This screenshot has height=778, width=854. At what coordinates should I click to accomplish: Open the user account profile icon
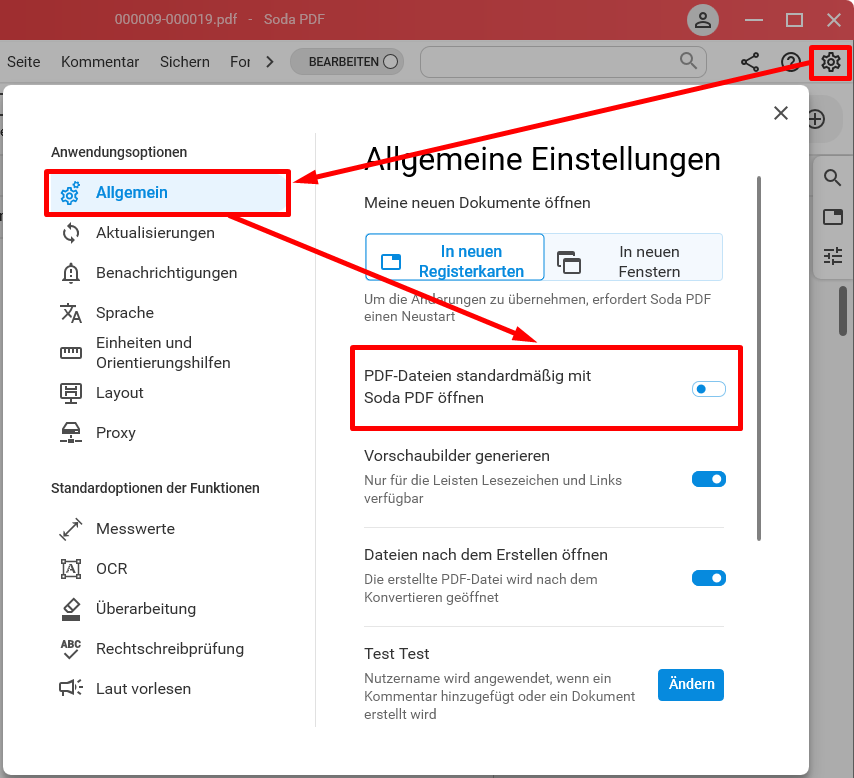click(703, 20)
